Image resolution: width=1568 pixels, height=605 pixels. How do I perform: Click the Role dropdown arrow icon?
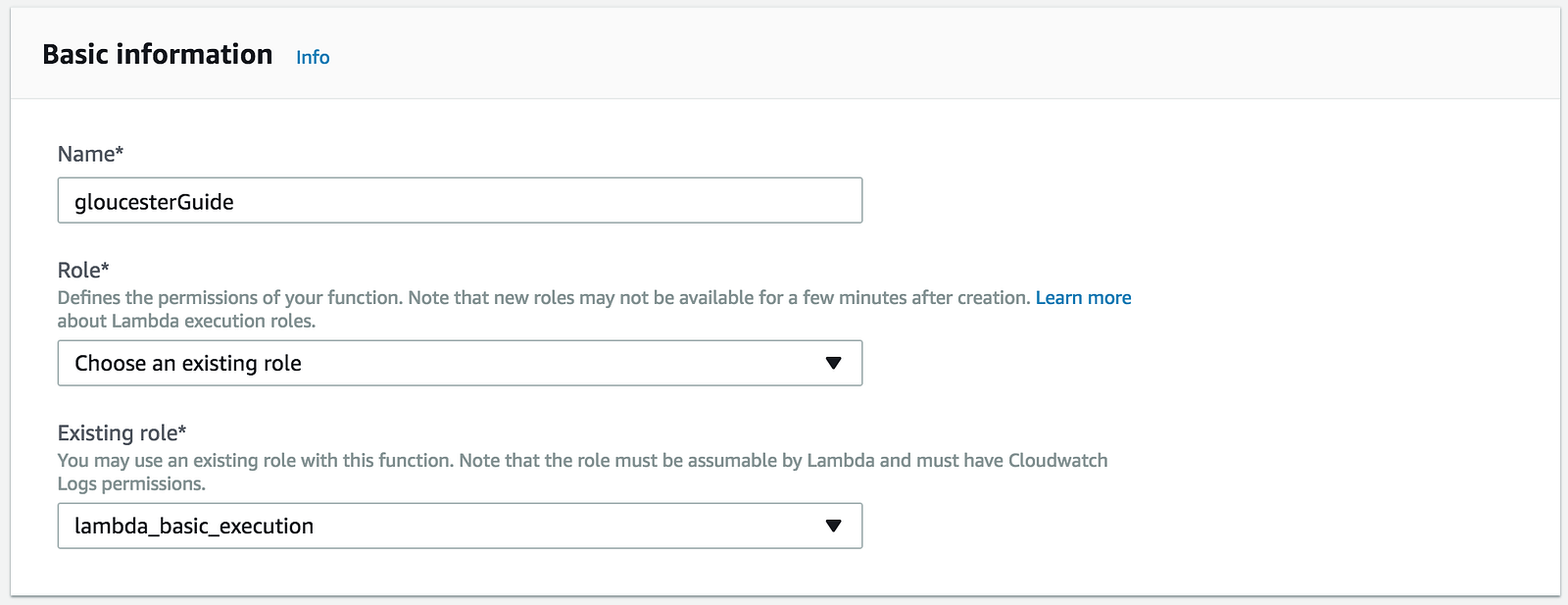click(x=833, y=364)
